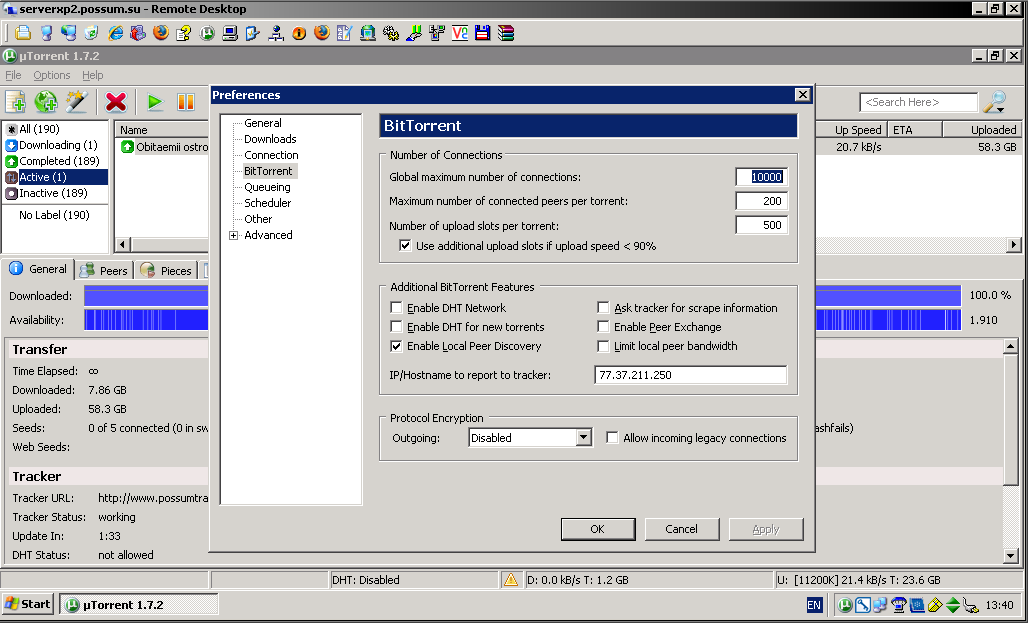1028x623 pixels.
Task: Click the green Start torrent play icon
Action: coord(155,102)
